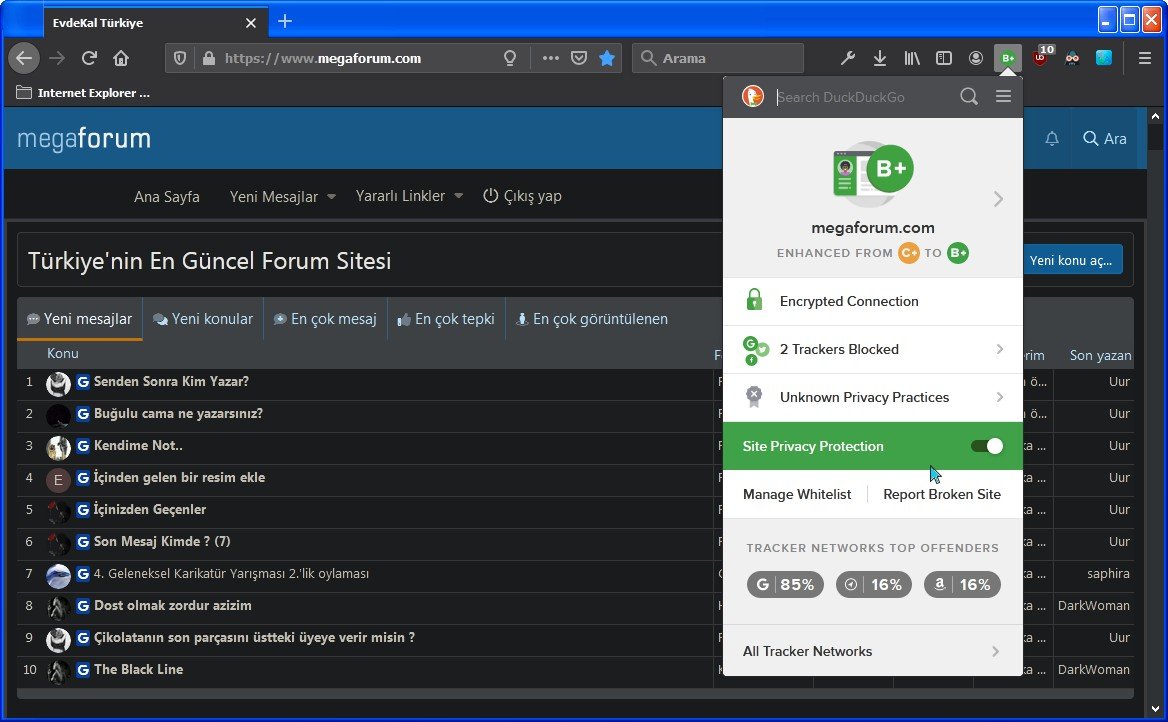Click the megaforum logo

pyautogui.click(x=84, y=139)
